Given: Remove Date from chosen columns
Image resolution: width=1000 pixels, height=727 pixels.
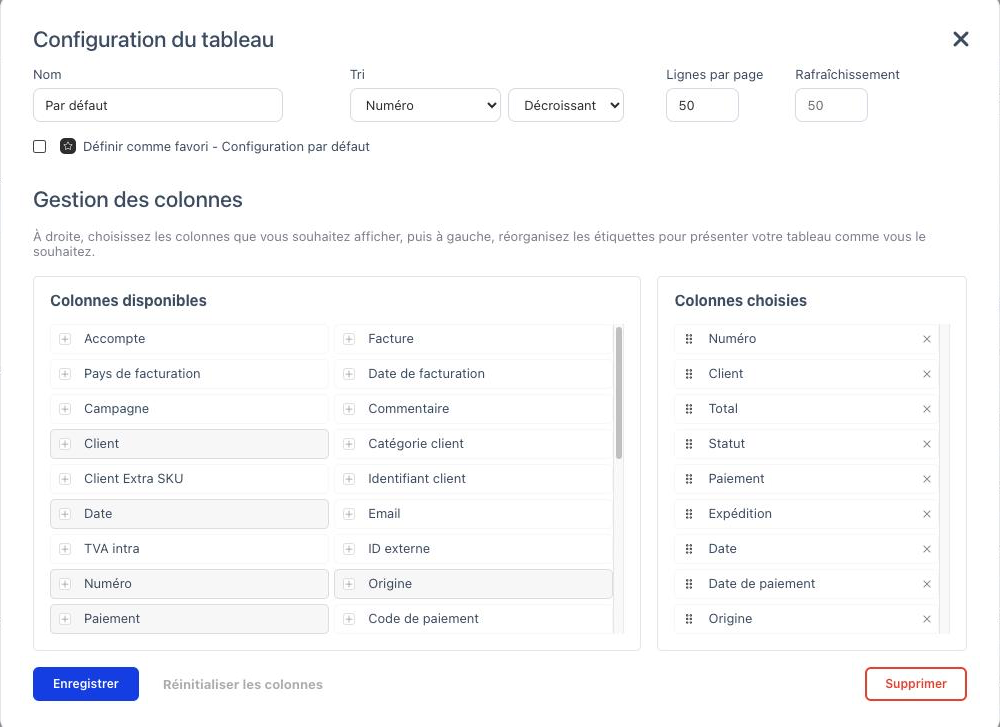Looking at the screenshot, I should [927, 549].
